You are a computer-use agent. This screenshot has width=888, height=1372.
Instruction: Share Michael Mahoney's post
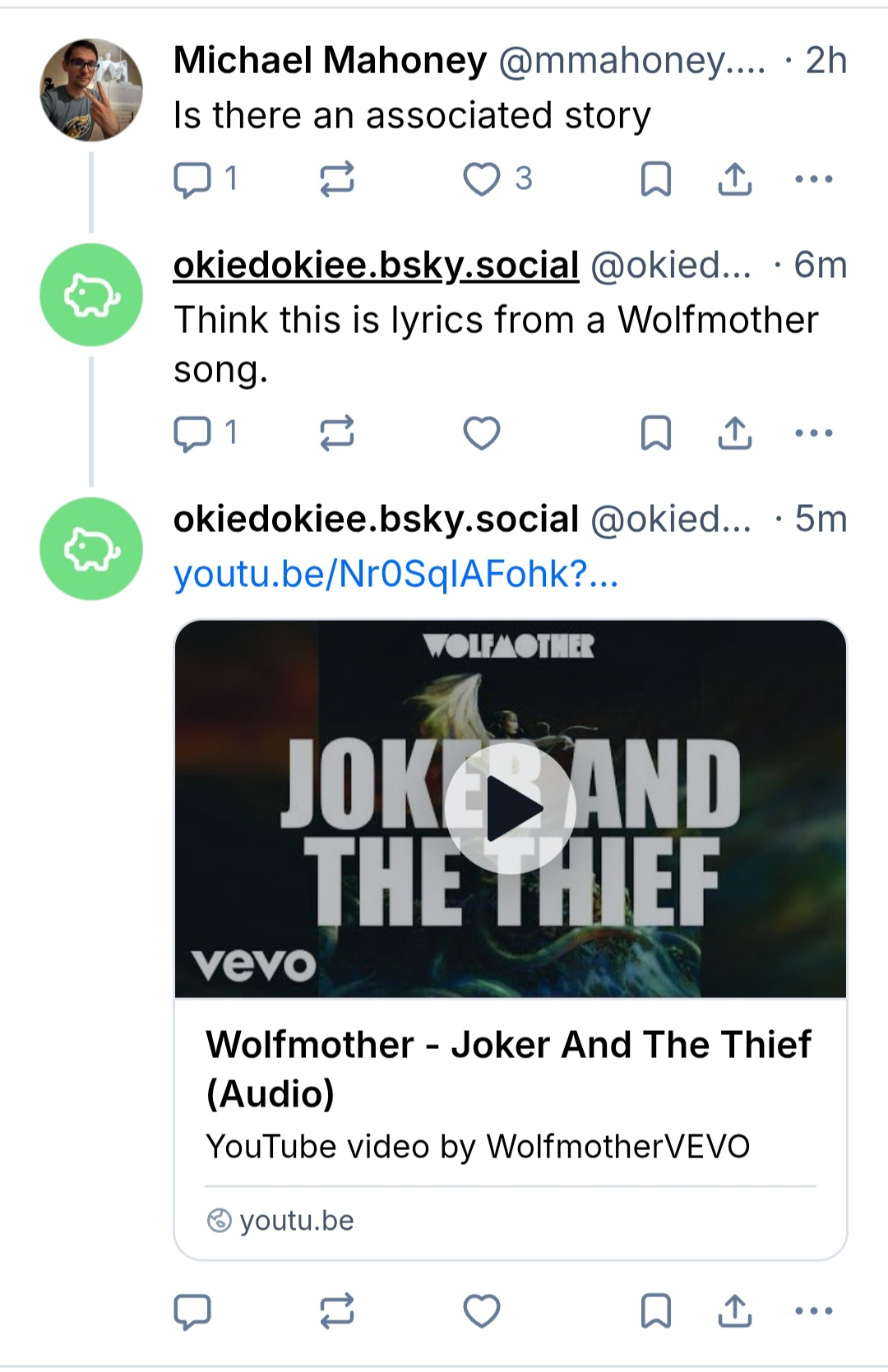click(x=734, y=179)
